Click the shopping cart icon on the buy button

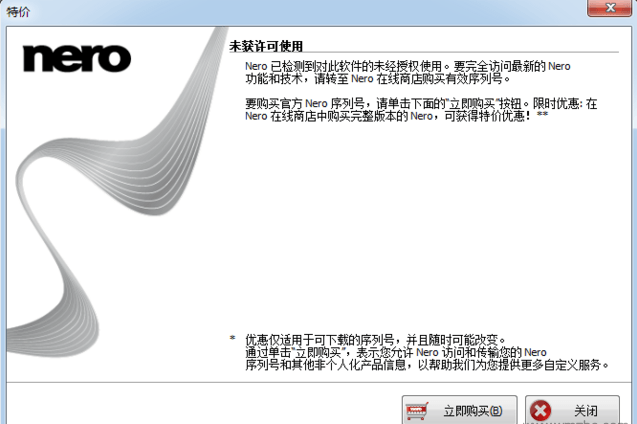(x=419, y=410)
